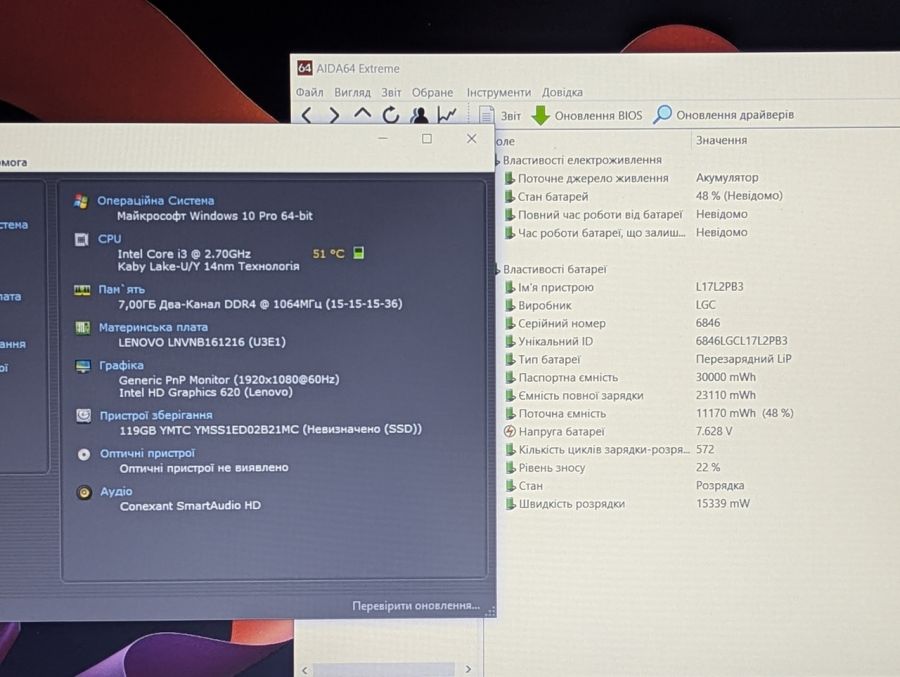This screenshot has width=900, height=677.
Task: Click value 6846LGCL17L2PB3
Action: click(x=742, y=341)
